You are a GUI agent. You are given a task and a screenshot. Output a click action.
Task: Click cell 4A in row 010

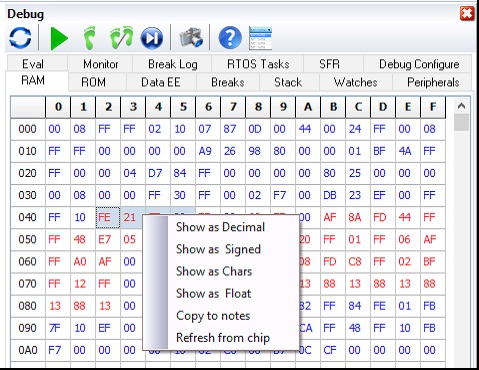pos(408,151)
